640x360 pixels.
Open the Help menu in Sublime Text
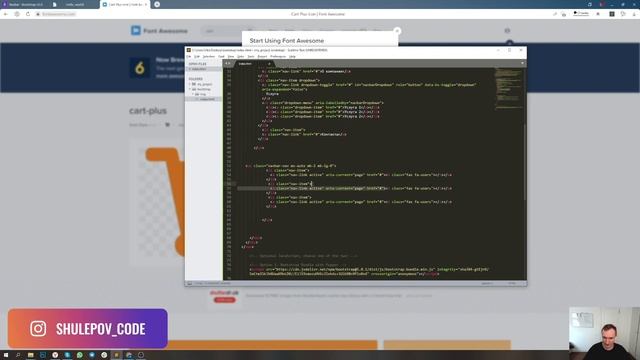(292, 56)
